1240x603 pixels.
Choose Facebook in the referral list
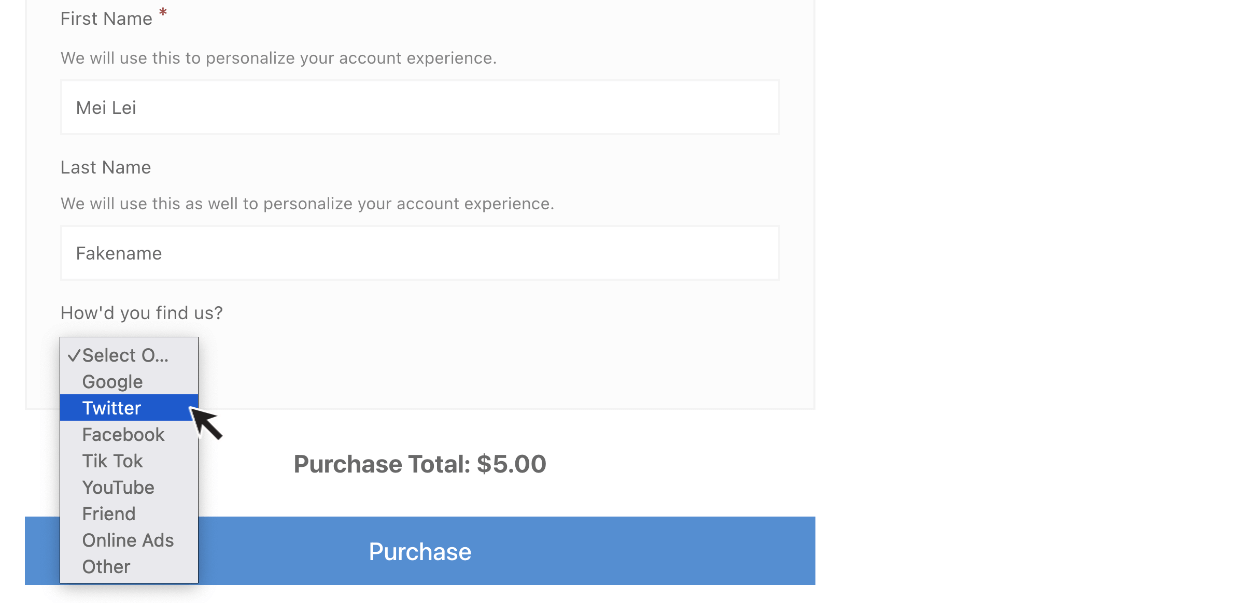129,434
